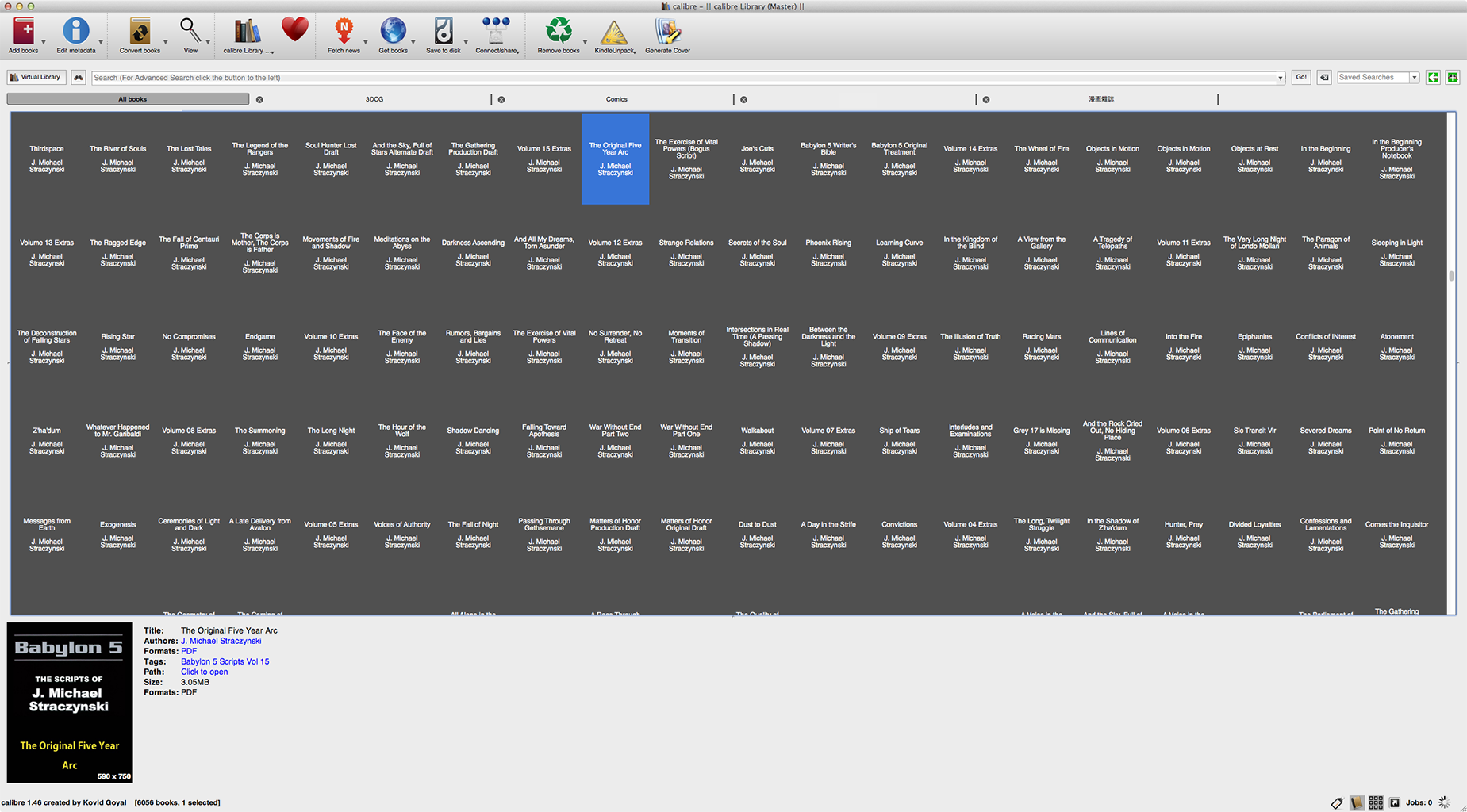Expand the Add books dropdown arrow
The width and height of the screenshot is (1467, 812).
click(x=44, y=42)
